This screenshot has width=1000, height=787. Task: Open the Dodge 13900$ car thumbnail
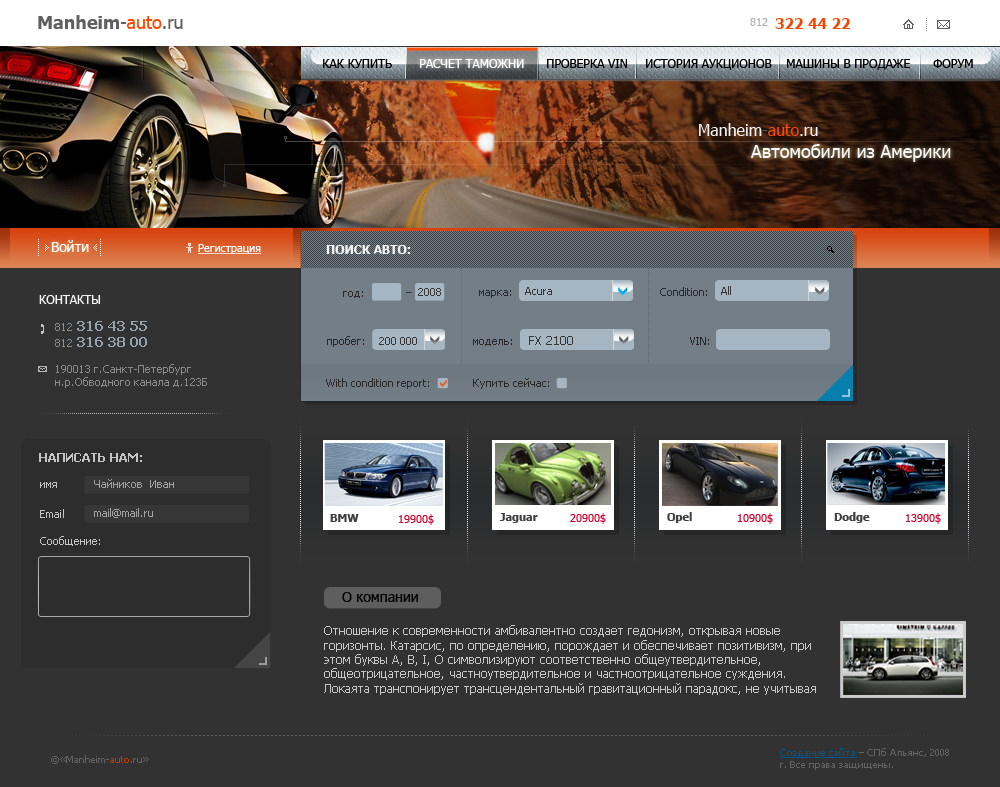pyautogui.click(x=887, y=485)
